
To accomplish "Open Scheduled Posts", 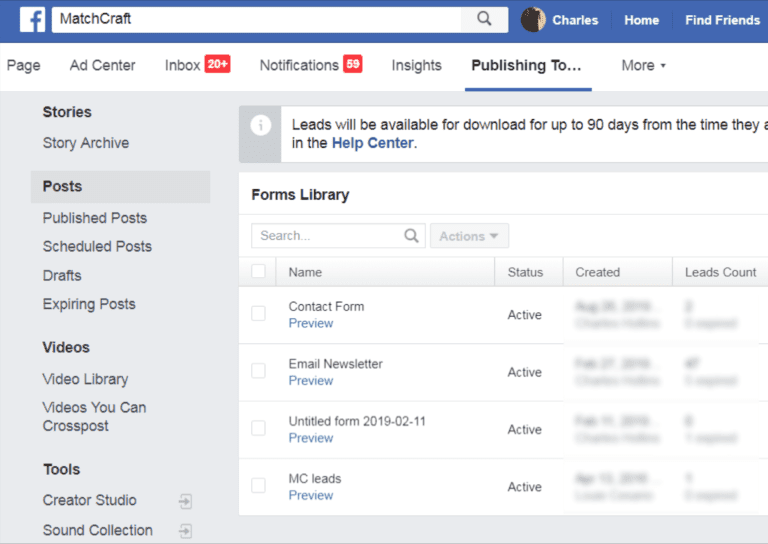I will pos(97,246).
